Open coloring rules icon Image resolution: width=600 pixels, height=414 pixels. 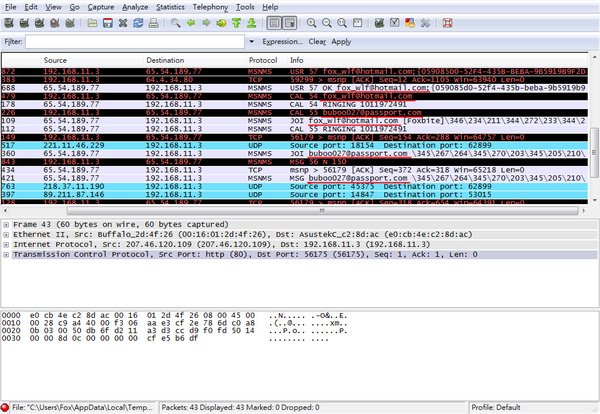pos(410,23)
